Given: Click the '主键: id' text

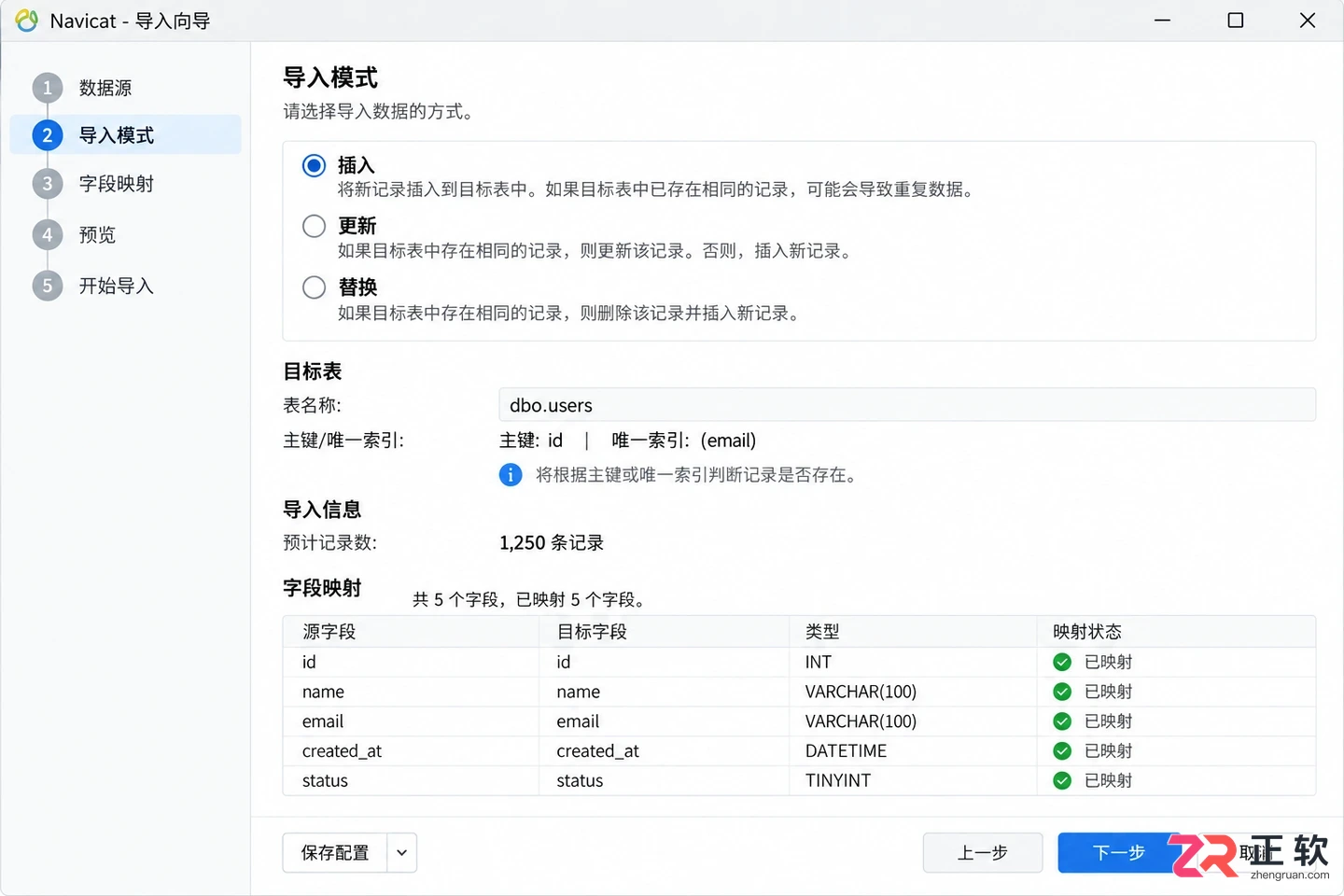Looking at the screenshot, I should 531,441.
